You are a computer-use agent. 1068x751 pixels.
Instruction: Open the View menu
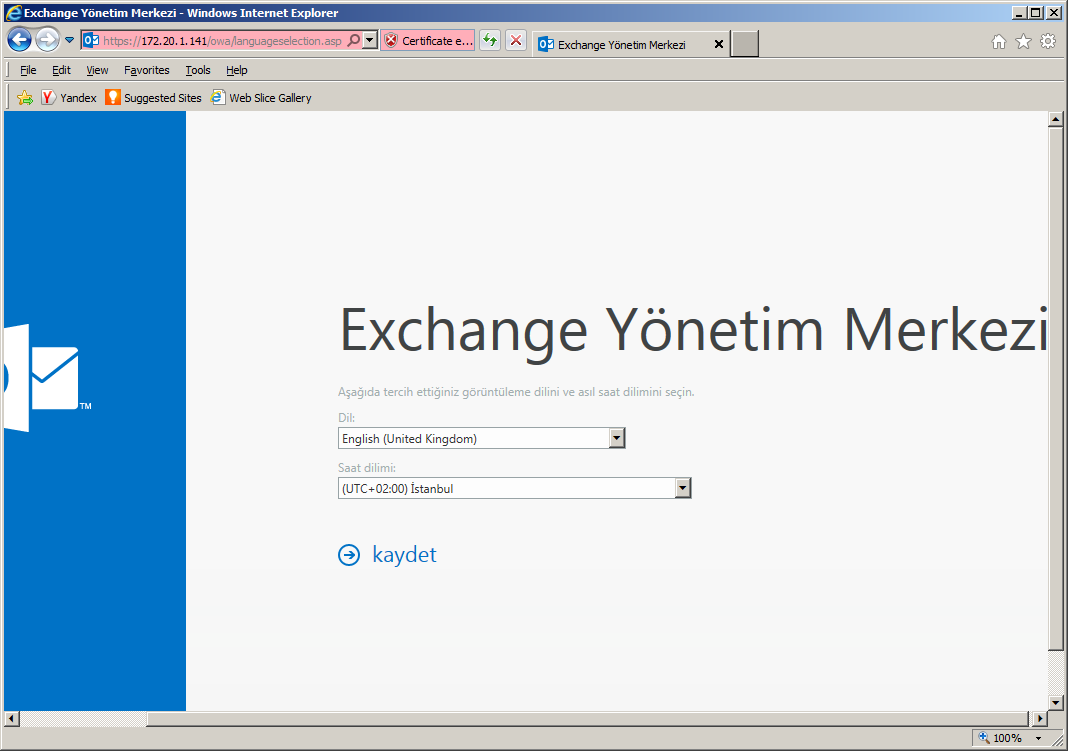tap(97, 70)
